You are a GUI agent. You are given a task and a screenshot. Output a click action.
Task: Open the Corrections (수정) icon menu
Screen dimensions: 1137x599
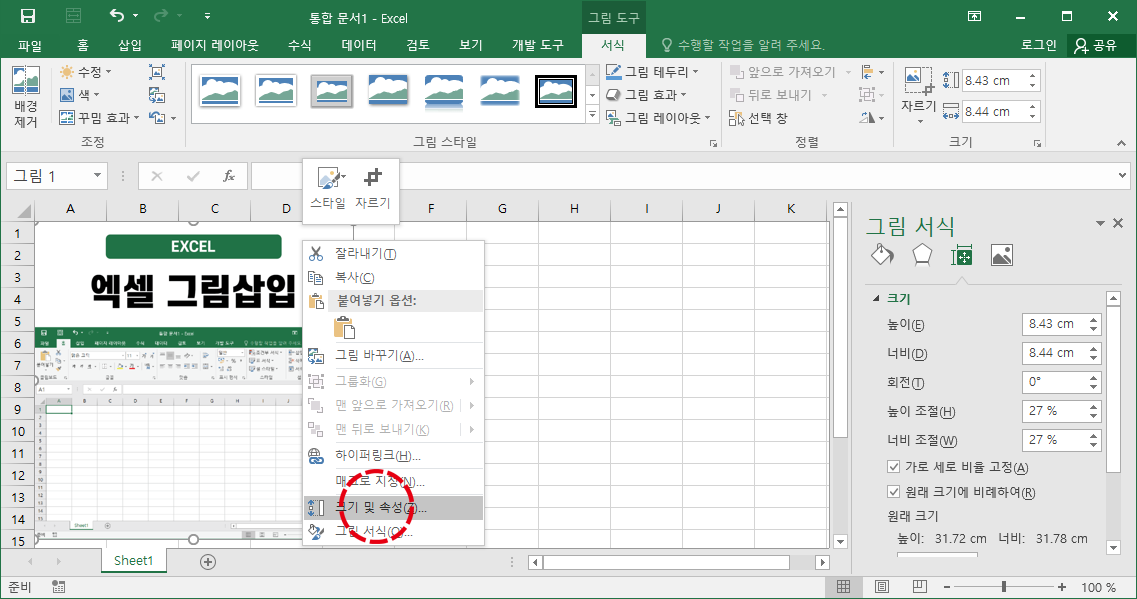(x=67, y=72)
